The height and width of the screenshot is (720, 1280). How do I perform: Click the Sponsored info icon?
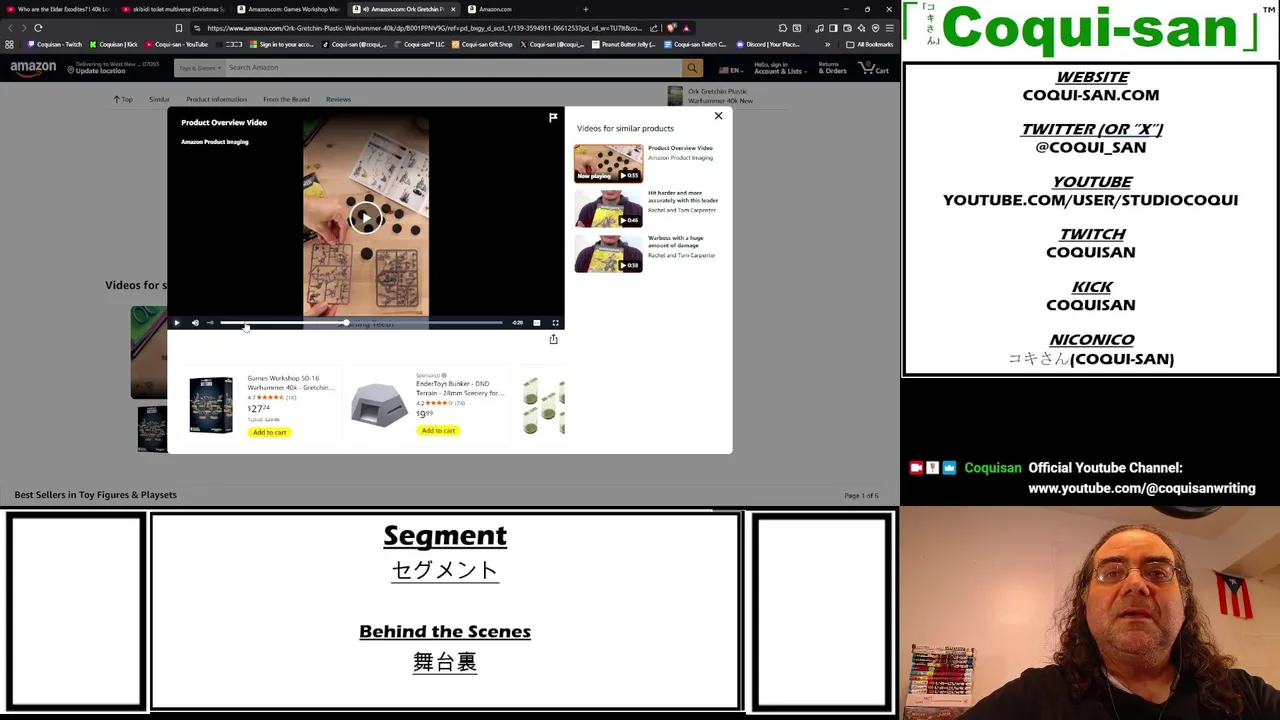[x=444, y=375]
